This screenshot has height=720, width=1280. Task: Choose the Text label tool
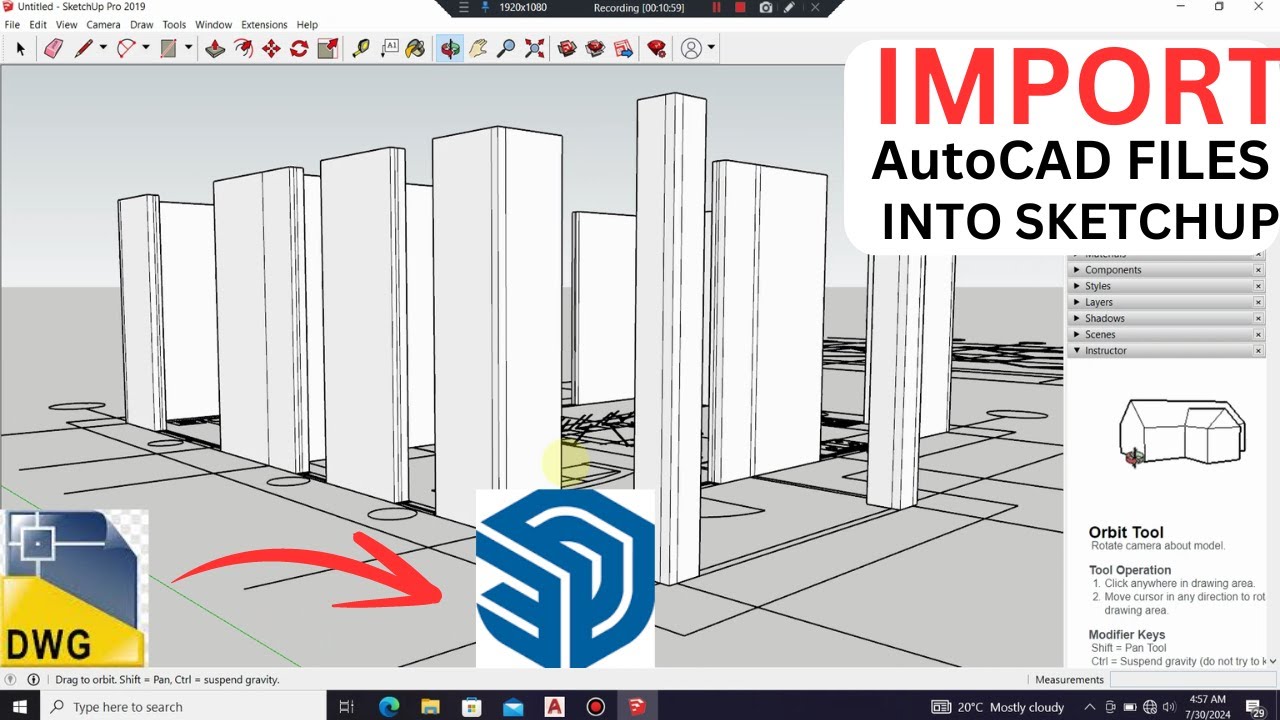[389, 47]
